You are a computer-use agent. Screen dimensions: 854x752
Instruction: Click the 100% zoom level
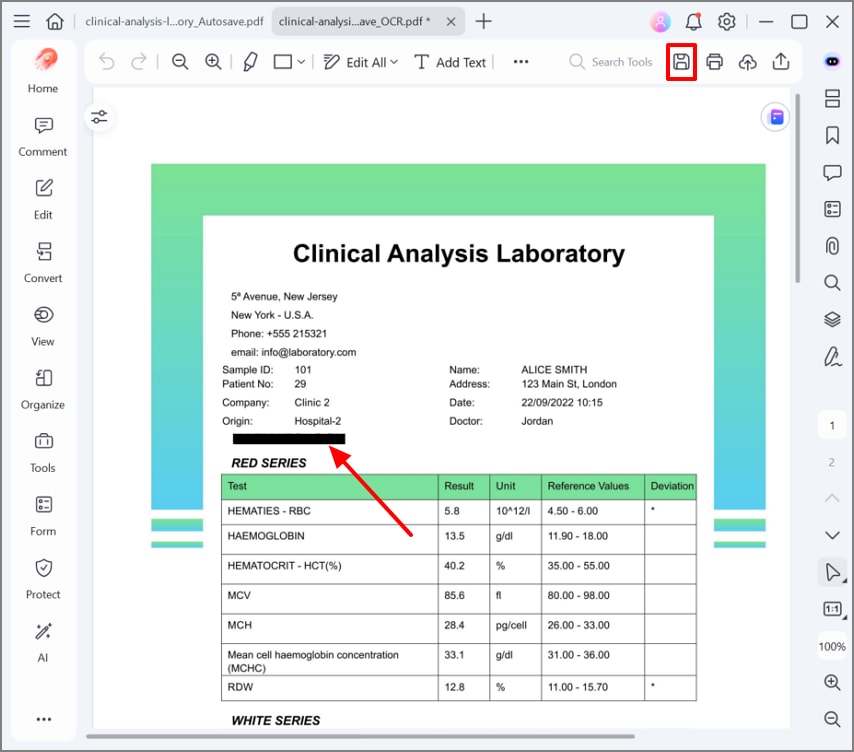click(832, 646)
